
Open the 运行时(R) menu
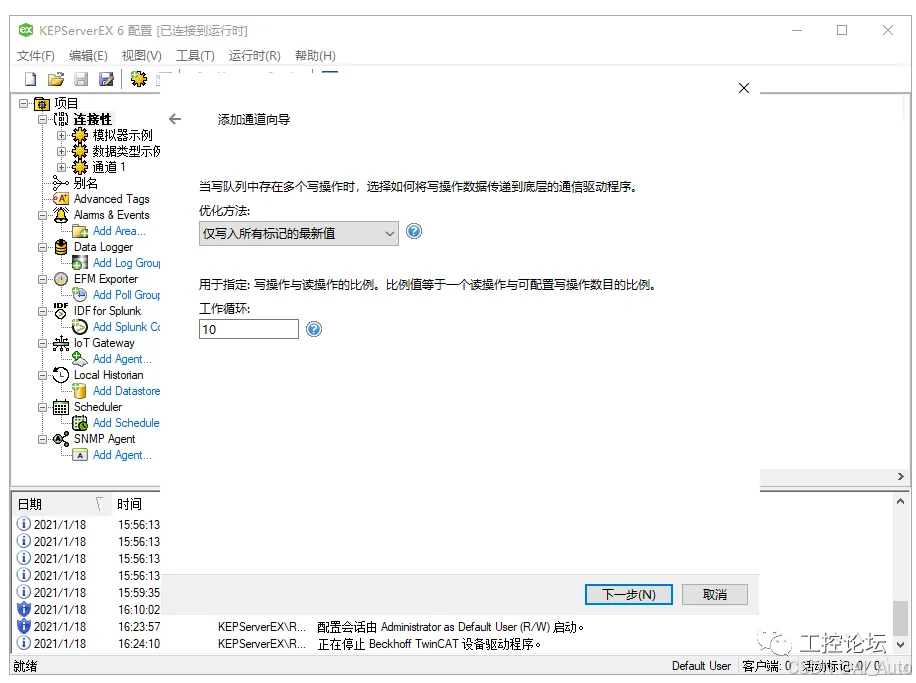tap(254, 56)
